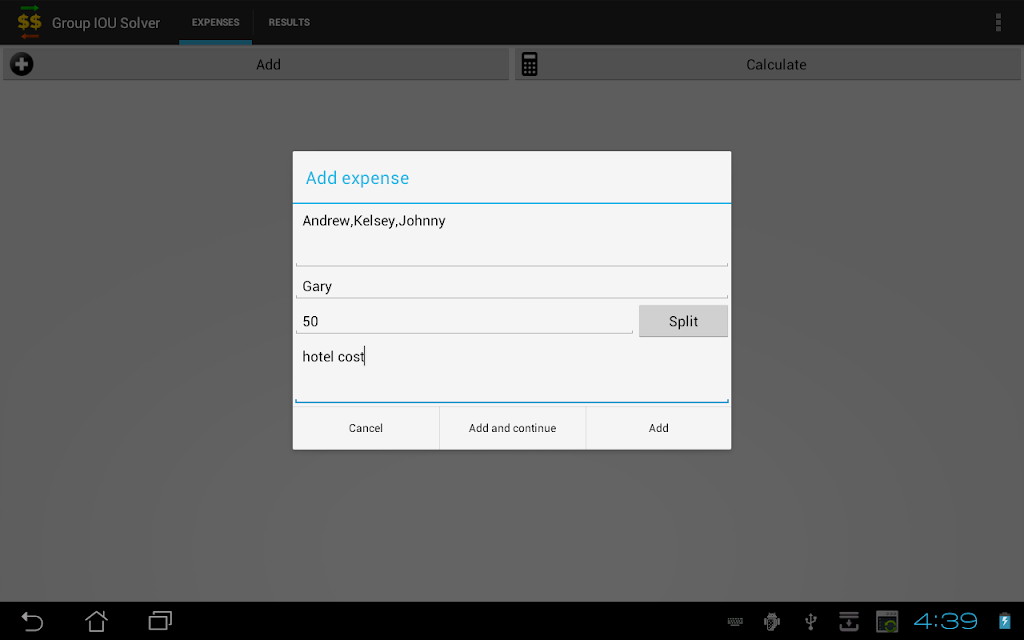Image resolution: width=1024 pixels, height=640 pixels.
Task: Focus the field containing Andrew,Kelsey,Johnny
Action: click(x=512, y=236)
